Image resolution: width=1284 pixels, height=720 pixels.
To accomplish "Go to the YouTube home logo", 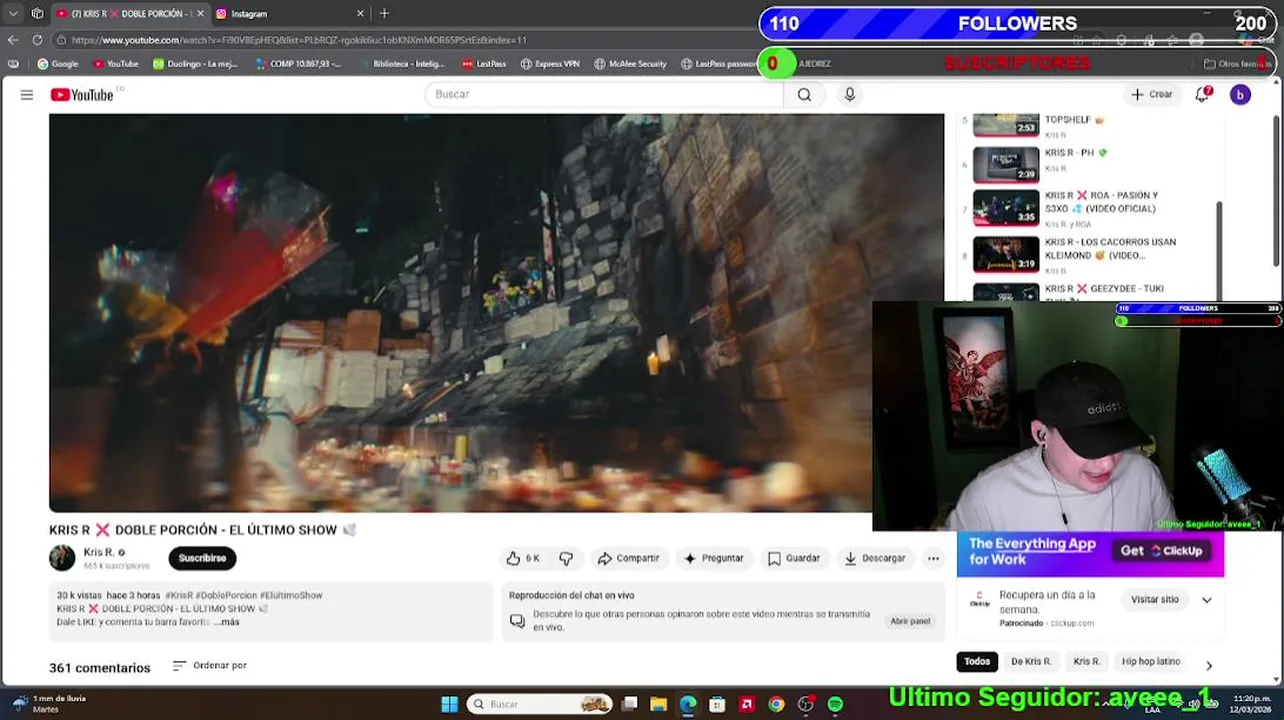I will coord(82,95).
